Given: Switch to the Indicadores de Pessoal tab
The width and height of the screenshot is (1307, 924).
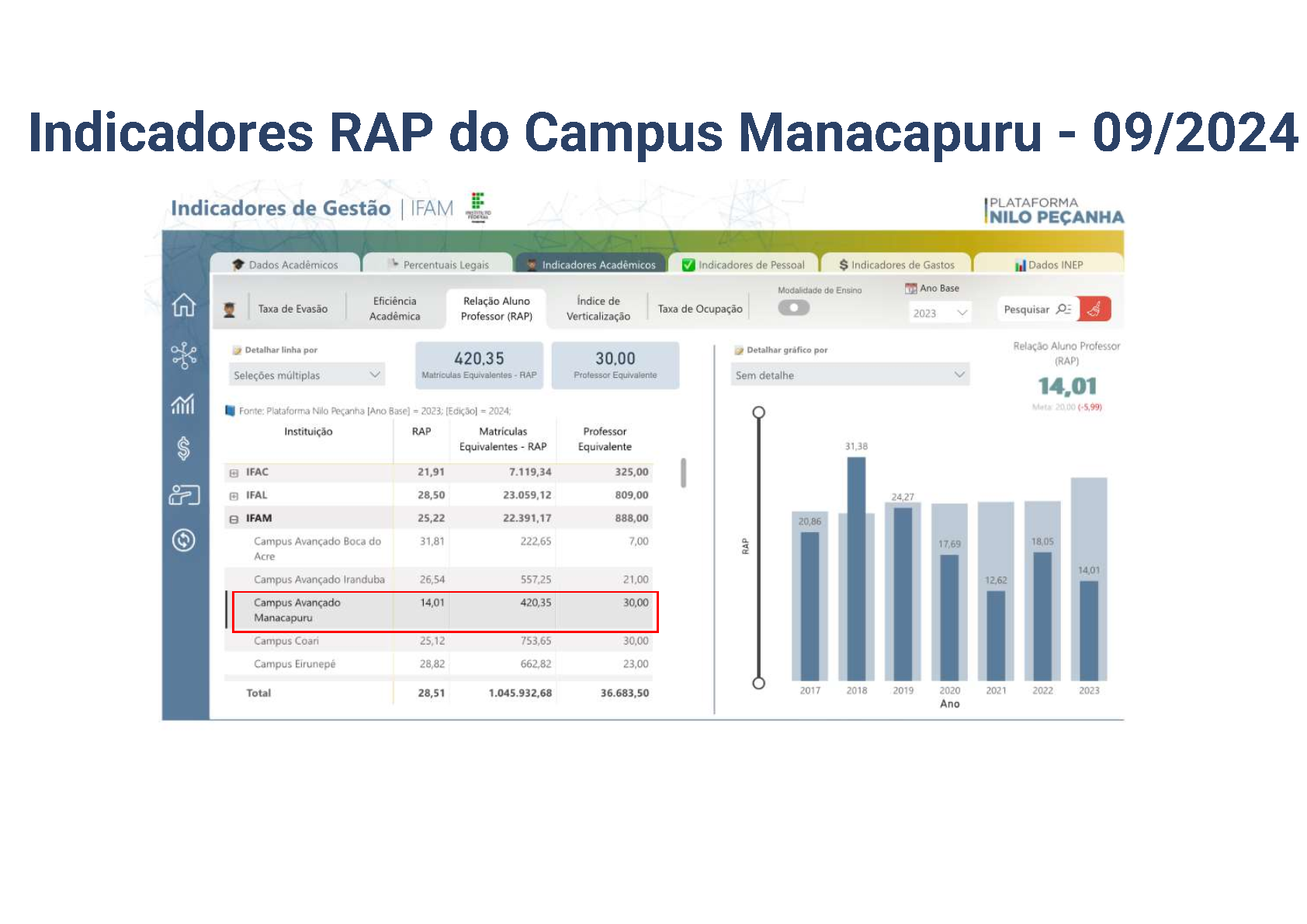Looking at the screenshot, I should [x=743, y=265].
